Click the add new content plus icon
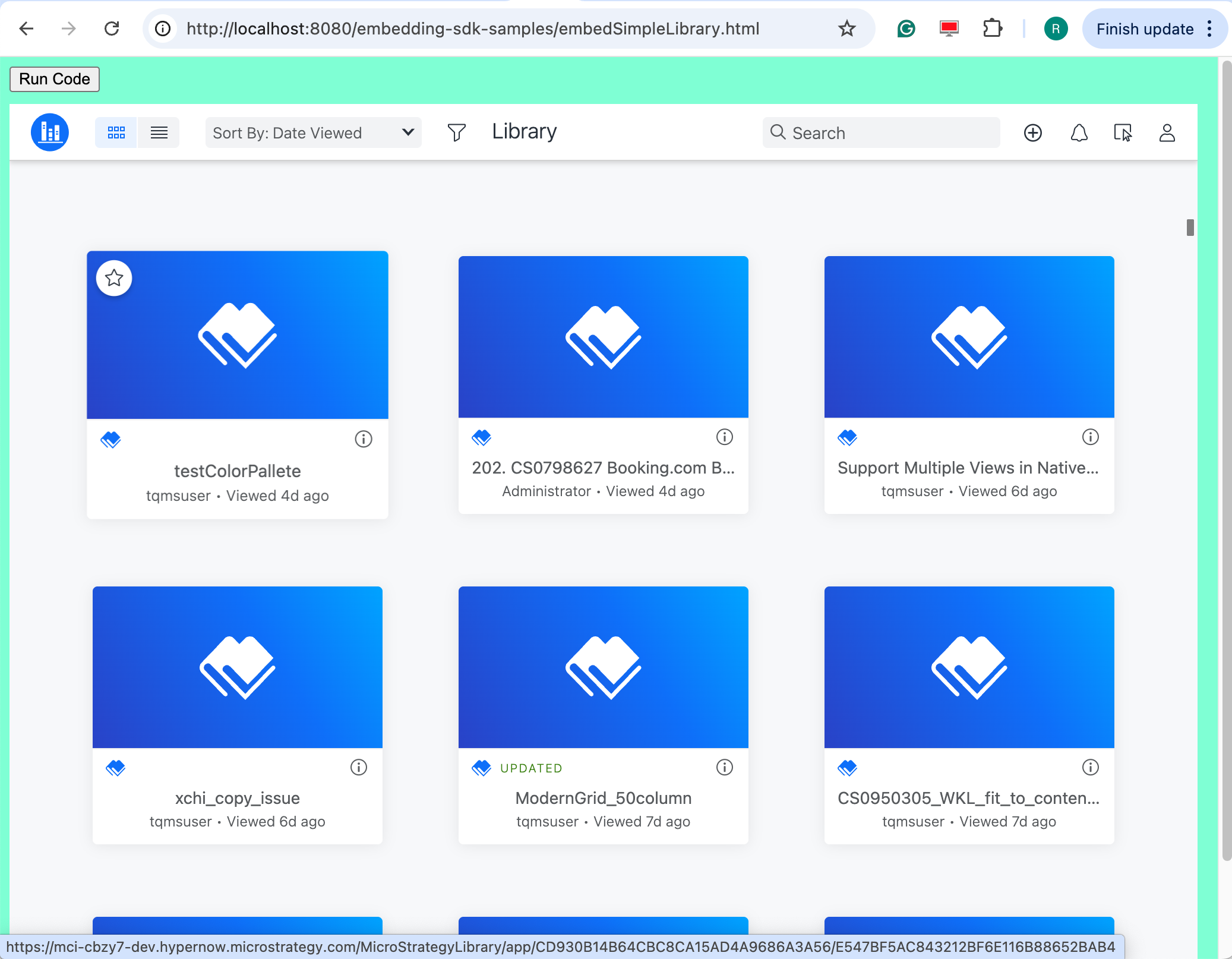1232x959 pixels. 1033,133
